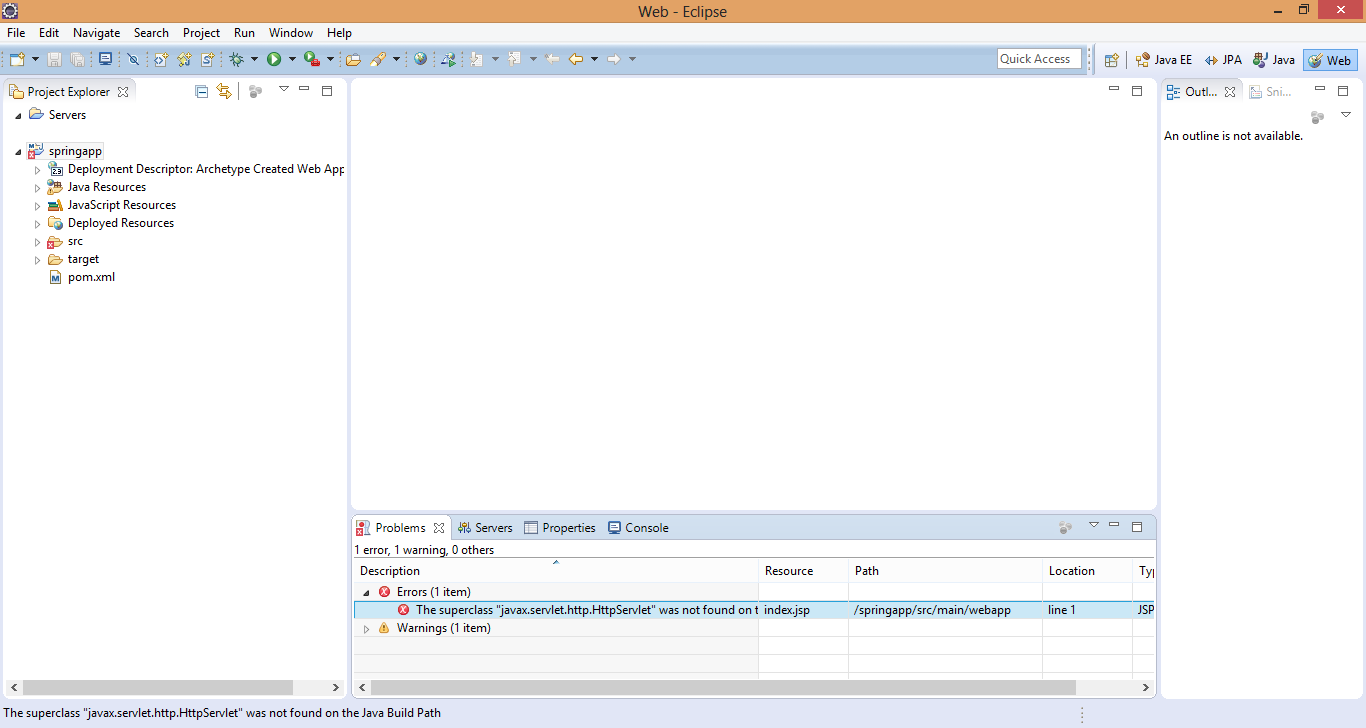The height and width of the screenshot is (728, 1366).
Task: Expand the Warnings (1 item) group
Action: 366,629
